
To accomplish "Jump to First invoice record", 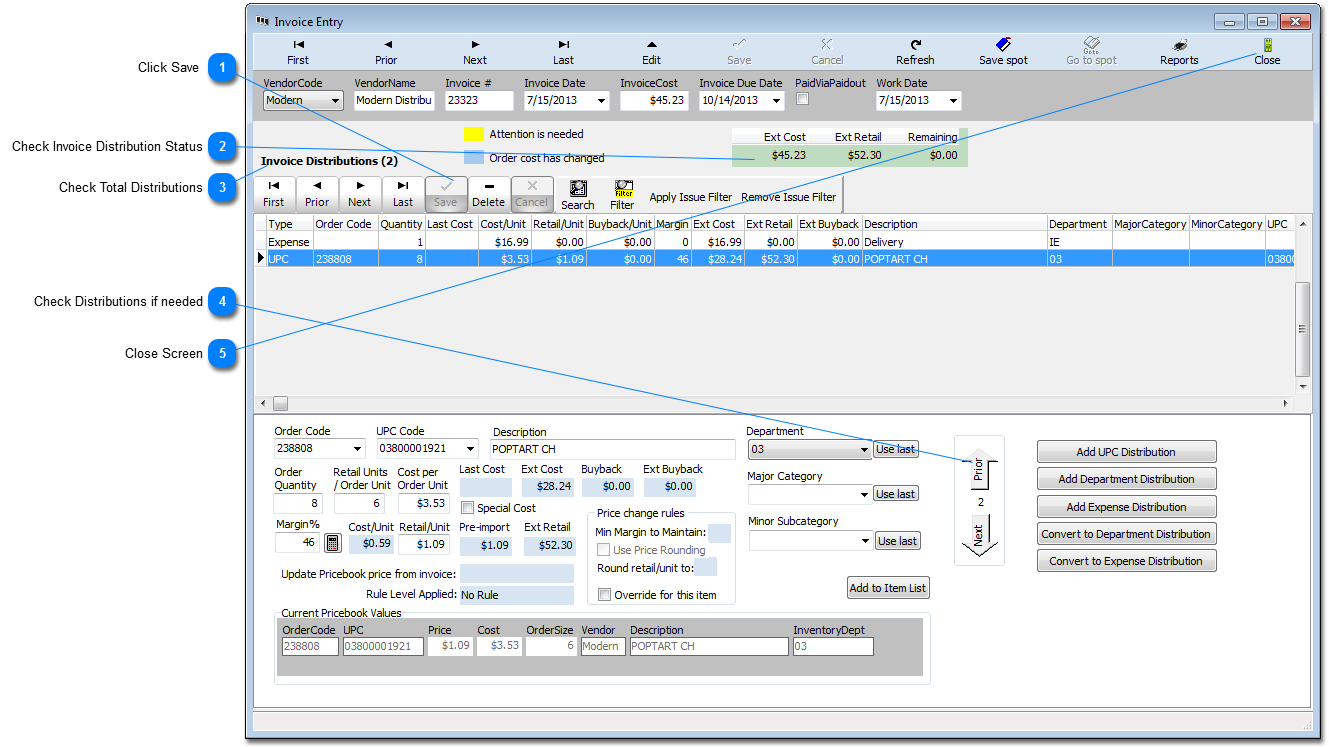I will pyautogui.click(x=297, y=50).
